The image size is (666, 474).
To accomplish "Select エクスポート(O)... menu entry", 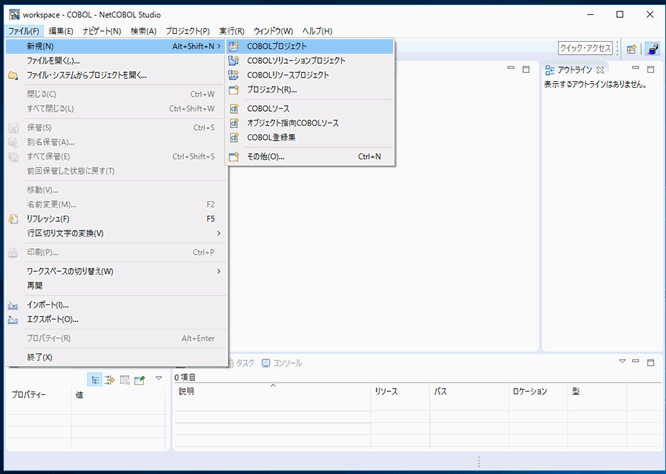I will click(116, 319).
